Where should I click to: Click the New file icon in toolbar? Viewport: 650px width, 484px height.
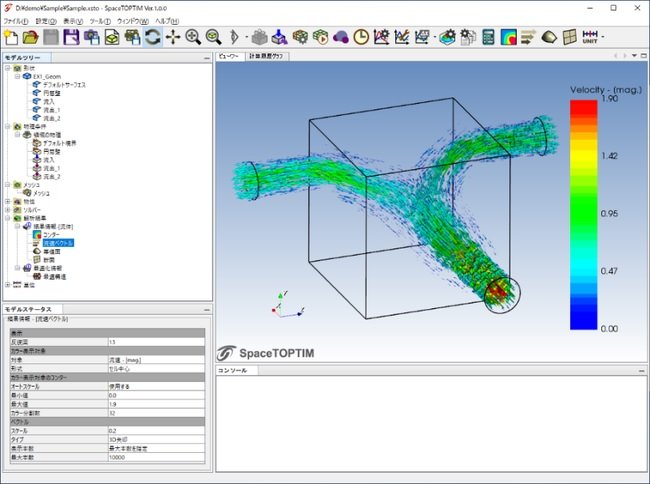click(x=12, y=37)
